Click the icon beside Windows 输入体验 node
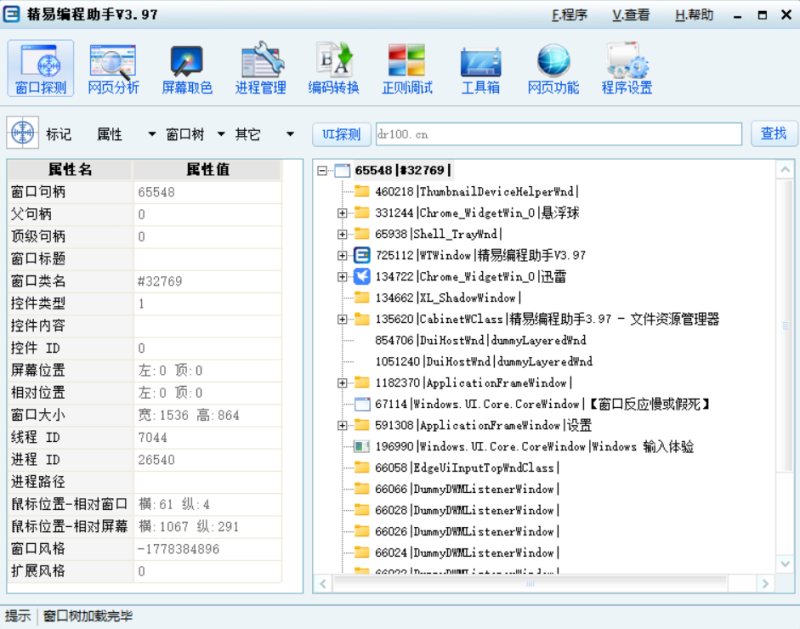This screenshot has height=629, width=800. tap(362, 447)
